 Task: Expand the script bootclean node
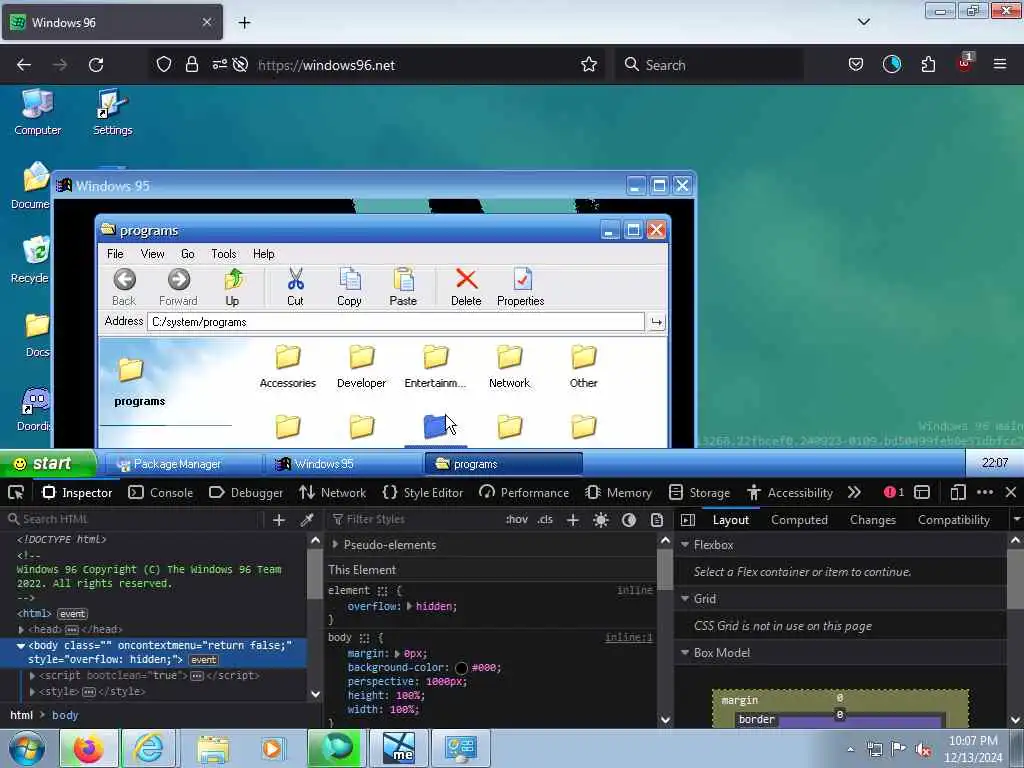click(x=33, y=676)
